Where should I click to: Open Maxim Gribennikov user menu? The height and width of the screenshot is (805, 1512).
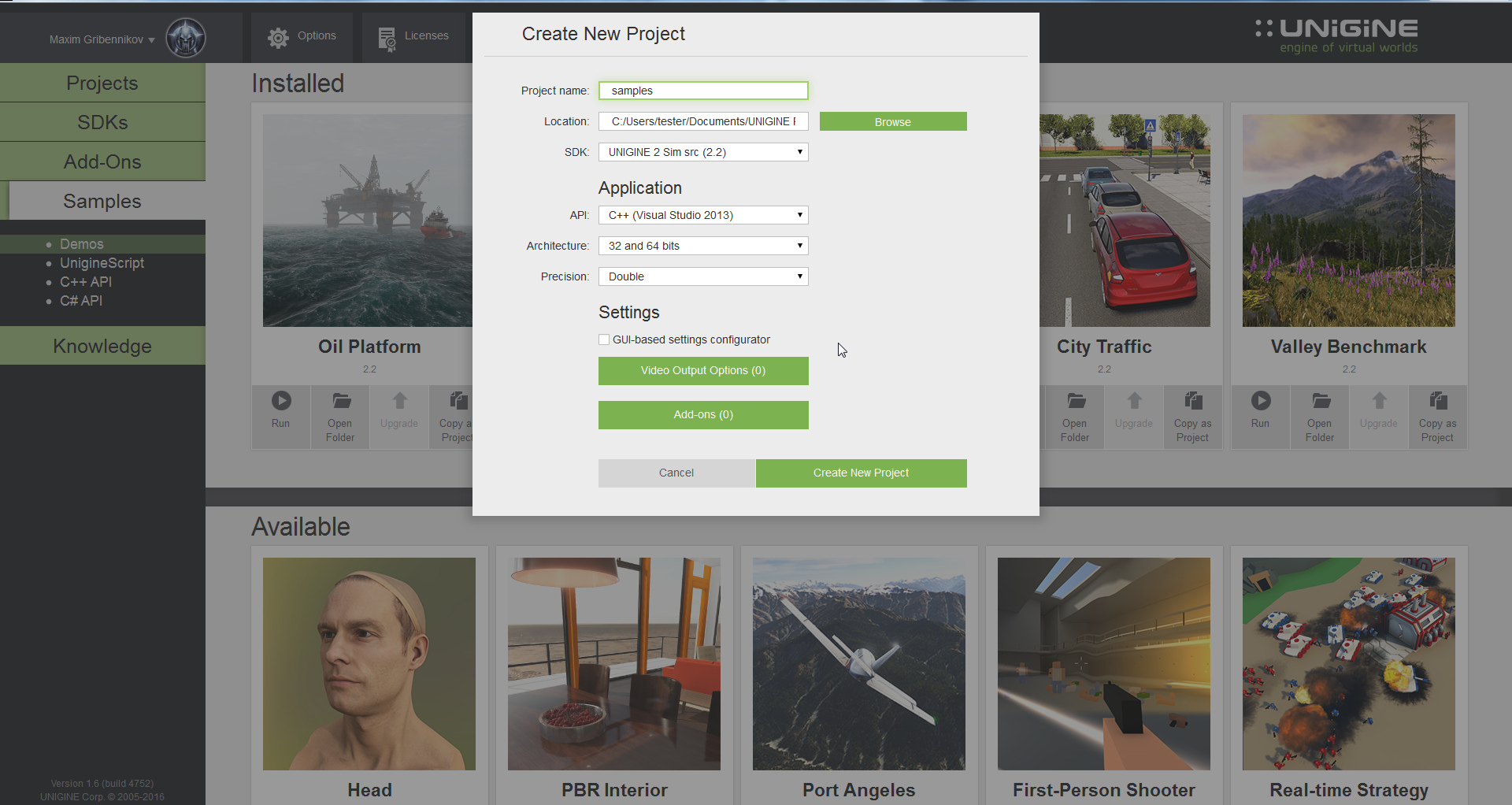point(102,39)
